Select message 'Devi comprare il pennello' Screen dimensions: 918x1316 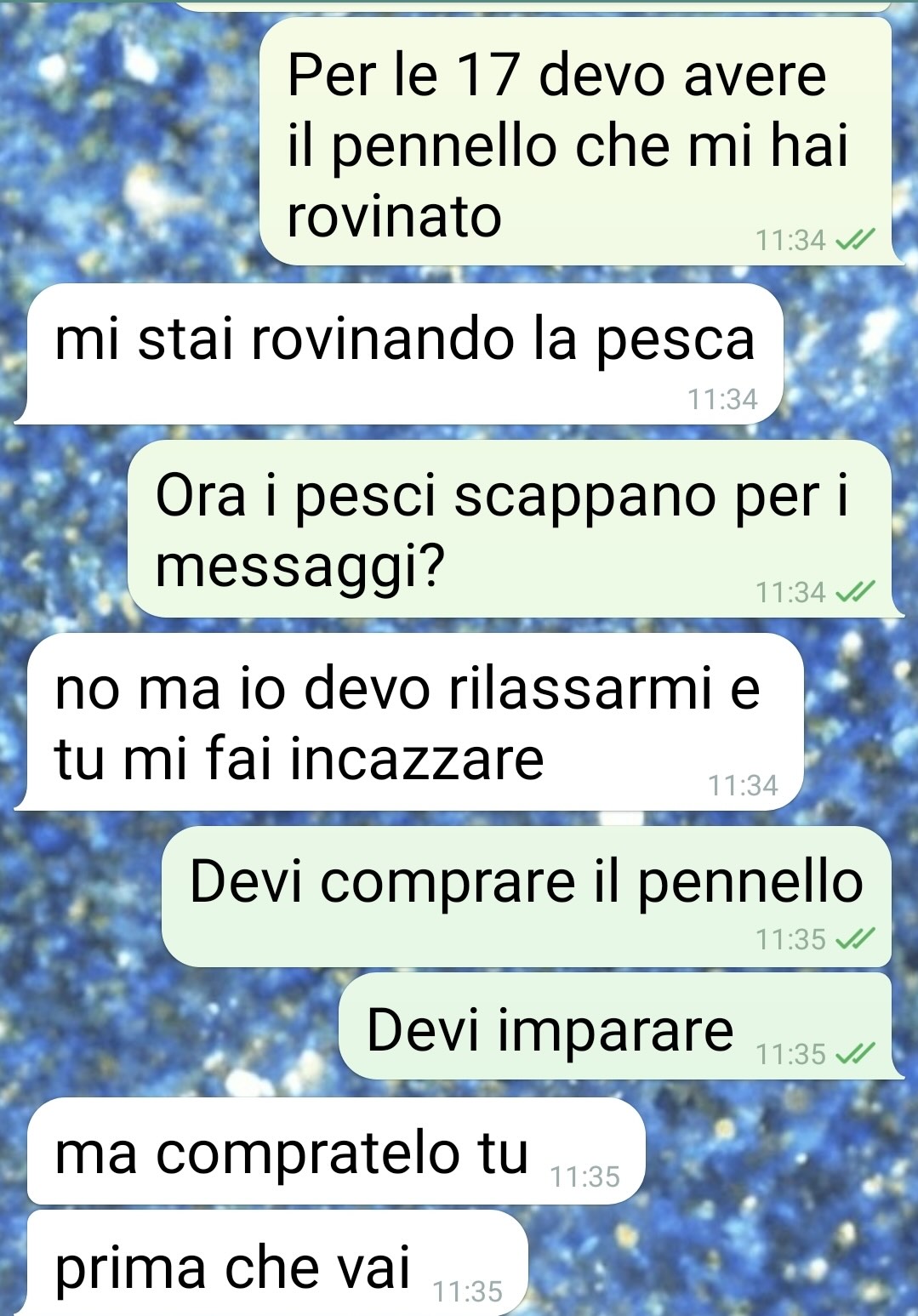point(527,897)
